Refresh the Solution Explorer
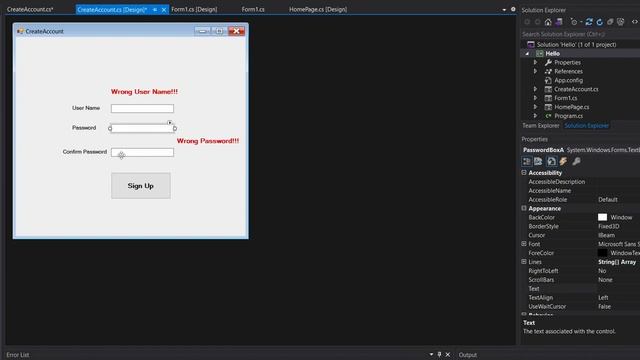 pos(599,22)
